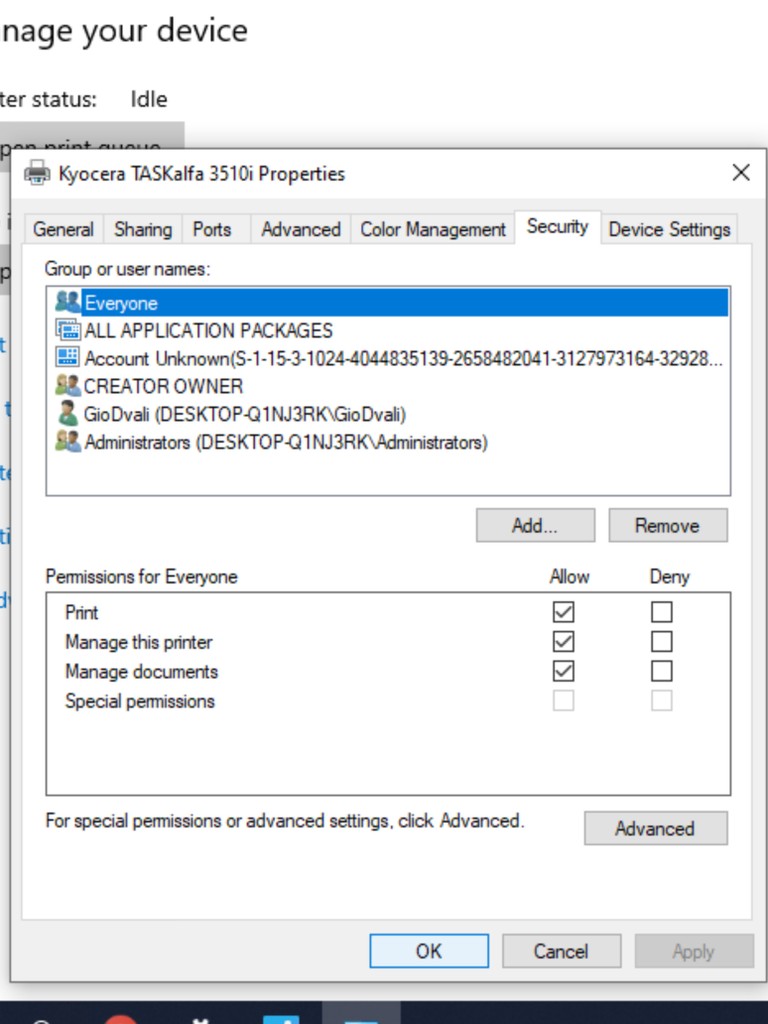The image size is (768, 1024).
Task: Open the Advanced tab
Action: (301, 229)
